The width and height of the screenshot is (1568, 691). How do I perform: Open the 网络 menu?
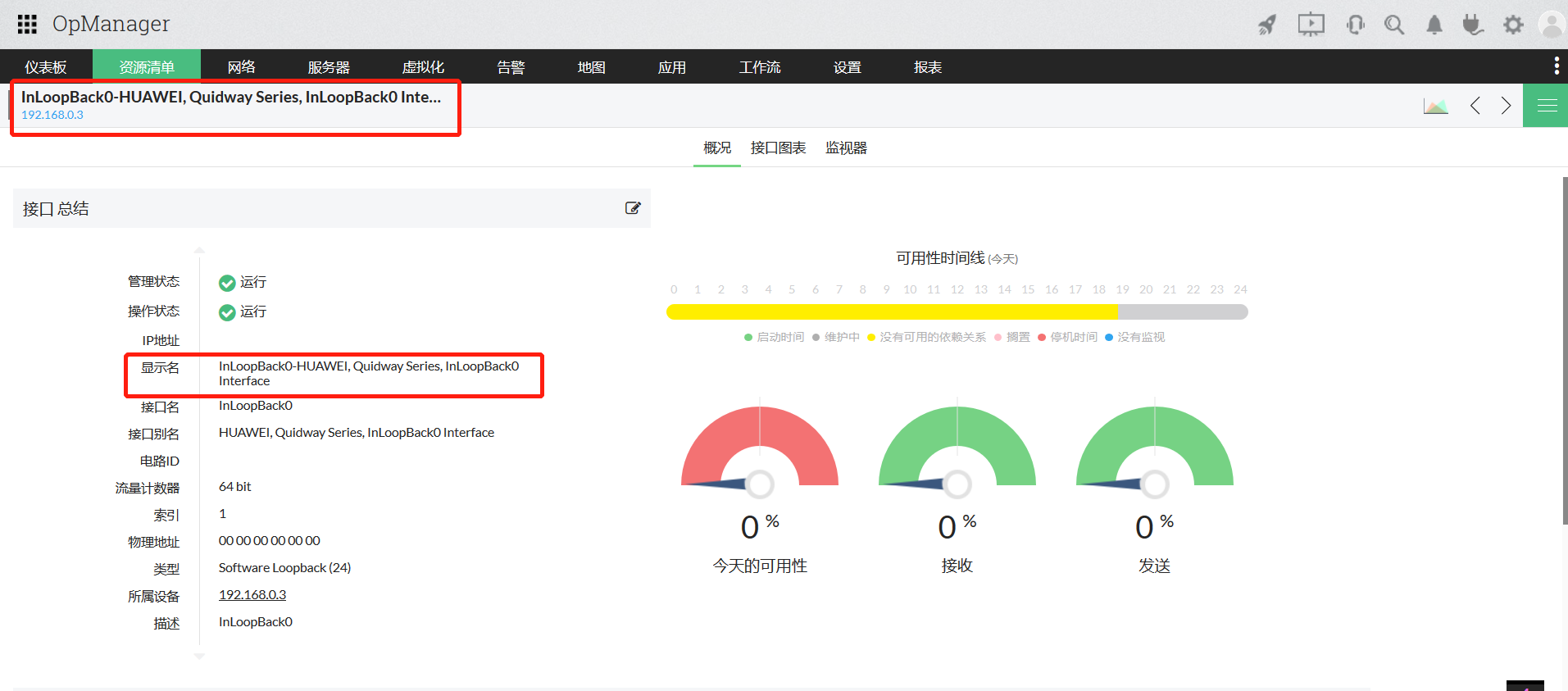pyautogui.click(x=241, y=67)
